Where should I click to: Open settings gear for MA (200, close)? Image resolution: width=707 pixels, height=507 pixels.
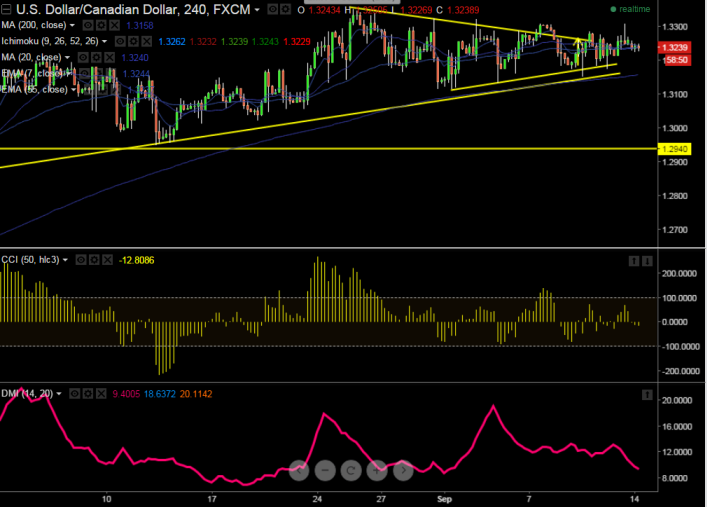101,25
